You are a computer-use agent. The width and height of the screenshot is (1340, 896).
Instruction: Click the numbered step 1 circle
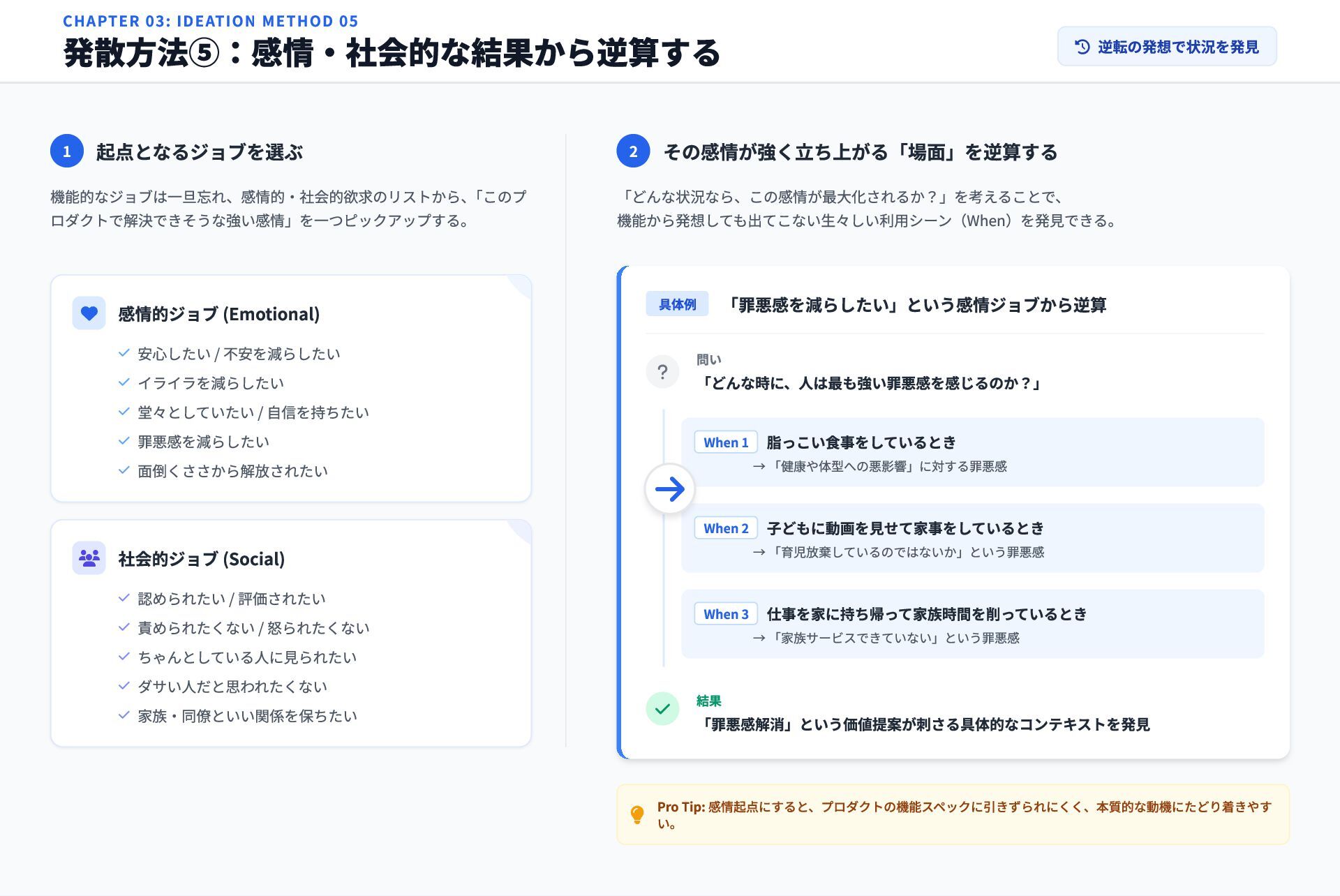pos(67,151)
